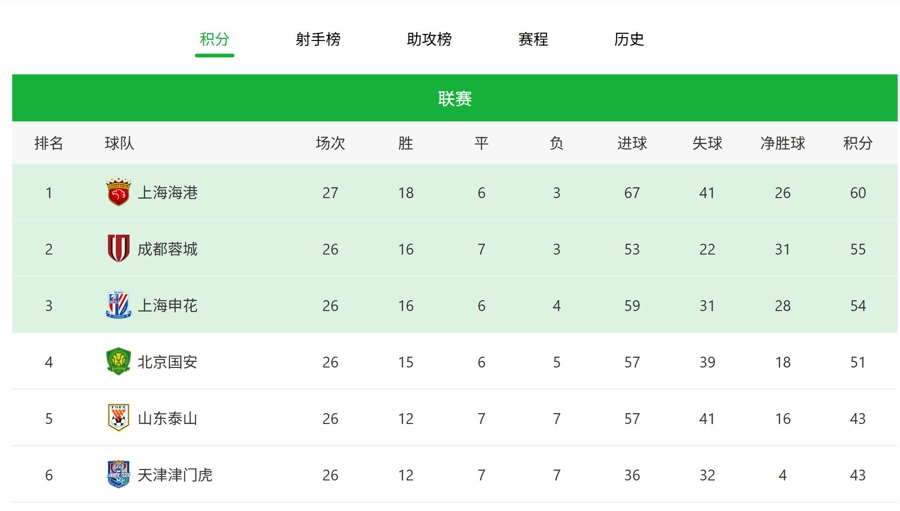Viewport: 900px width, 511px height.
Task: Click the Beijing Guoan (北京国安) green crest
Action: (x=118, y=362)
